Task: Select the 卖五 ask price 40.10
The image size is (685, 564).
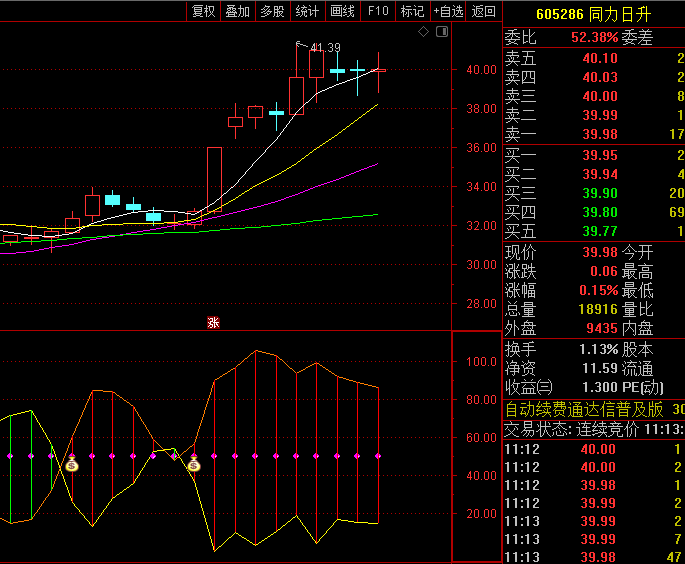Action: (600, 58)
